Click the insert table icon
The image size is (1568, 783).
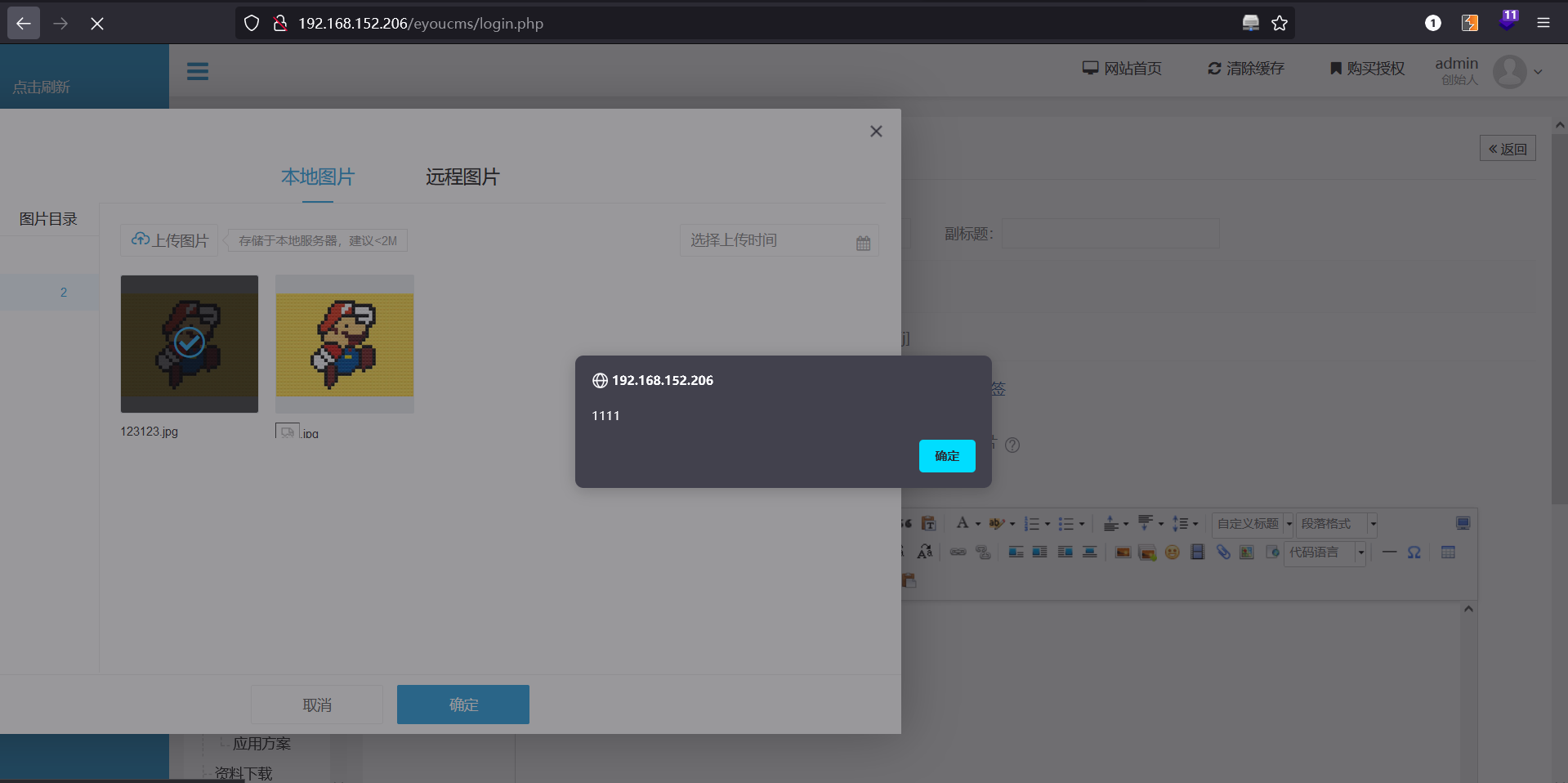click(x=1448, y=553)
